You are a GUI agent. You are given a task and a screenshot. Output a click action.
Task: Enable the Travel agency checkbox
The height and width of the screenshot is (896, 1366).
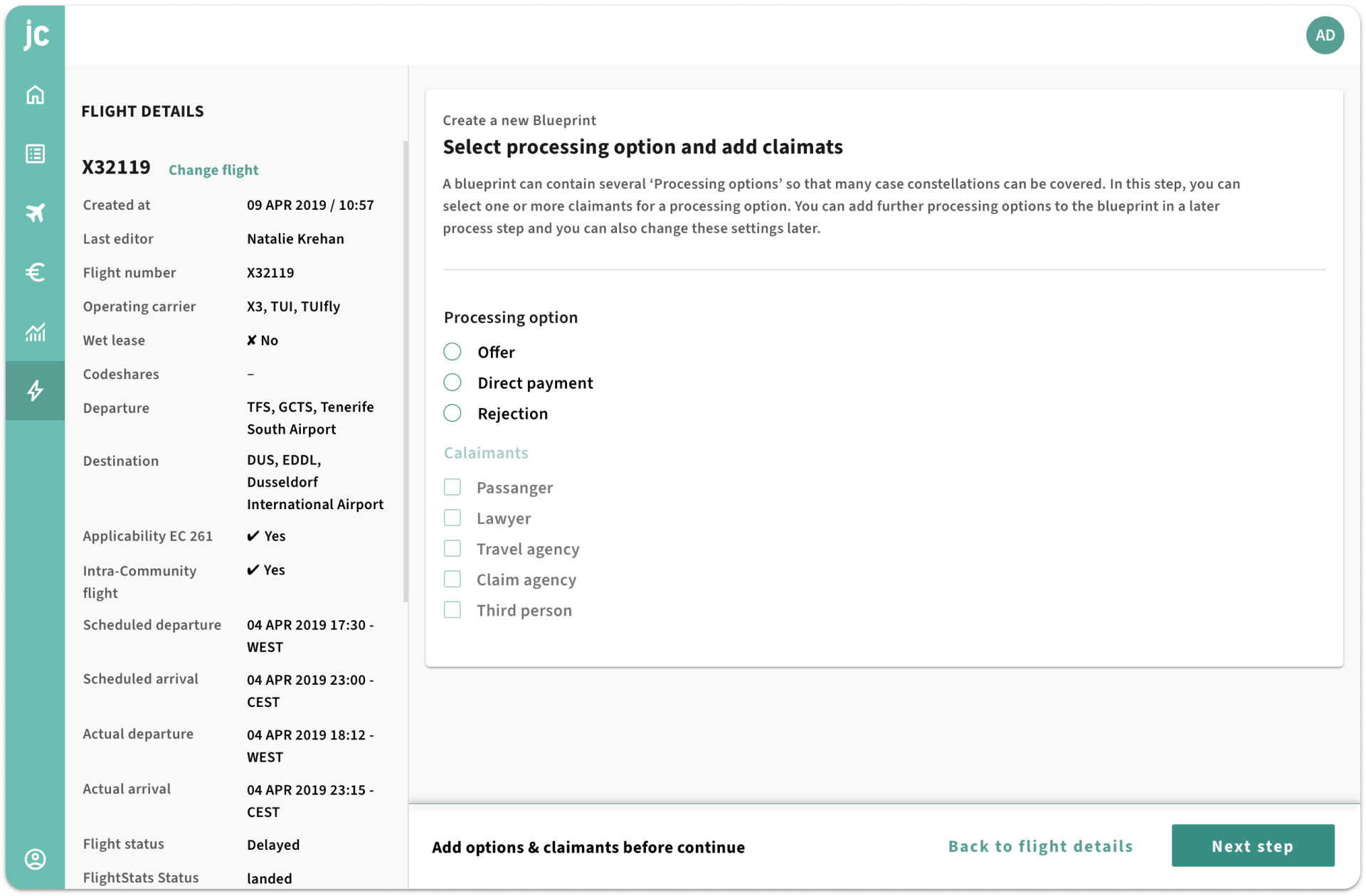pyautogui.click(x=452, y=548)
